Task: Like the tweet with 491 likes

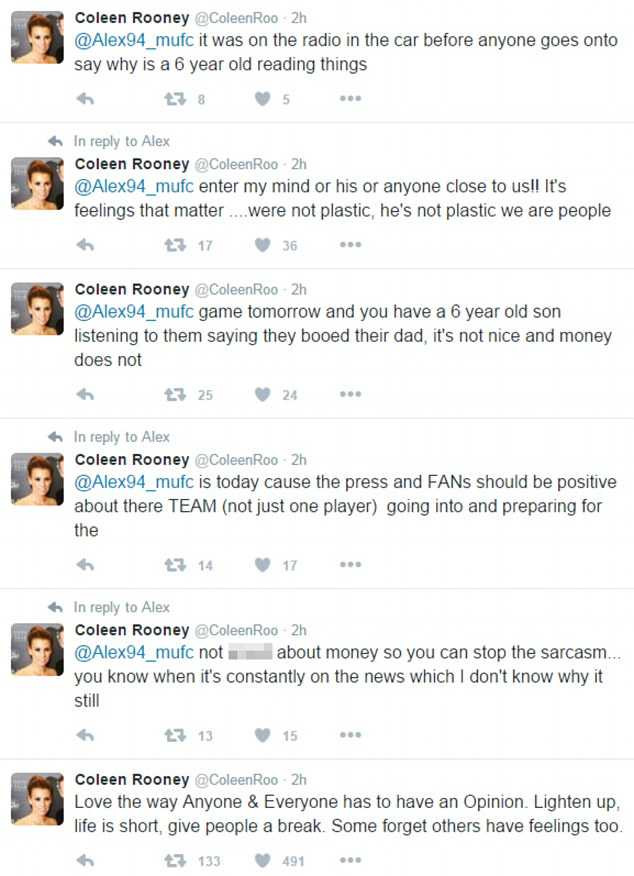Action: pos(263,860)
